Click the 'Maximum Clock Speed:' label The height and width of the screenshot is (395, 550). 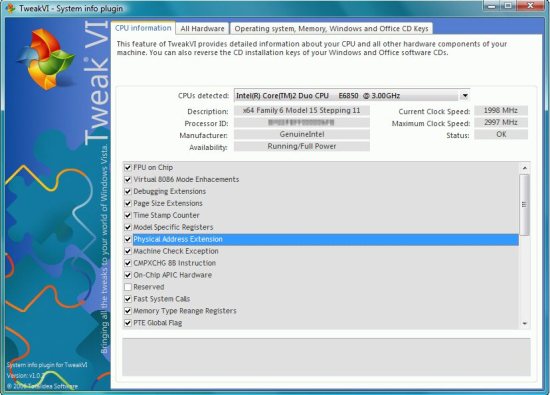[x=431, y=123]
